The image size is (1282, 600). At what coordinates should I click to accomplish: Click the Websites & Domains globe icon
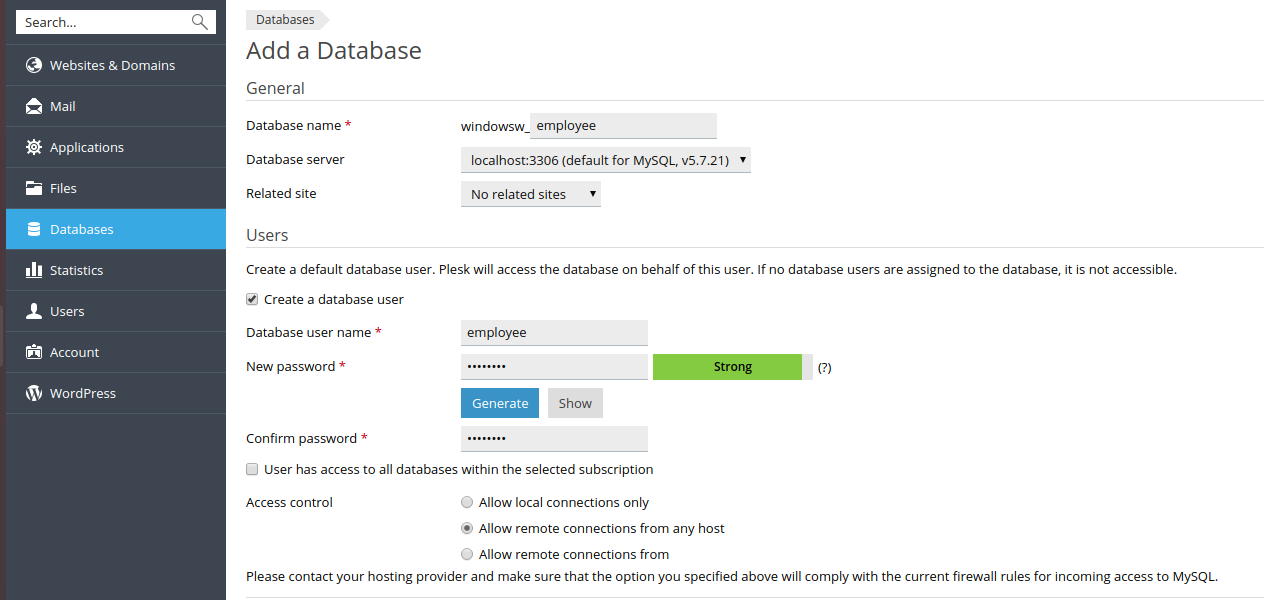coord(34,66)
